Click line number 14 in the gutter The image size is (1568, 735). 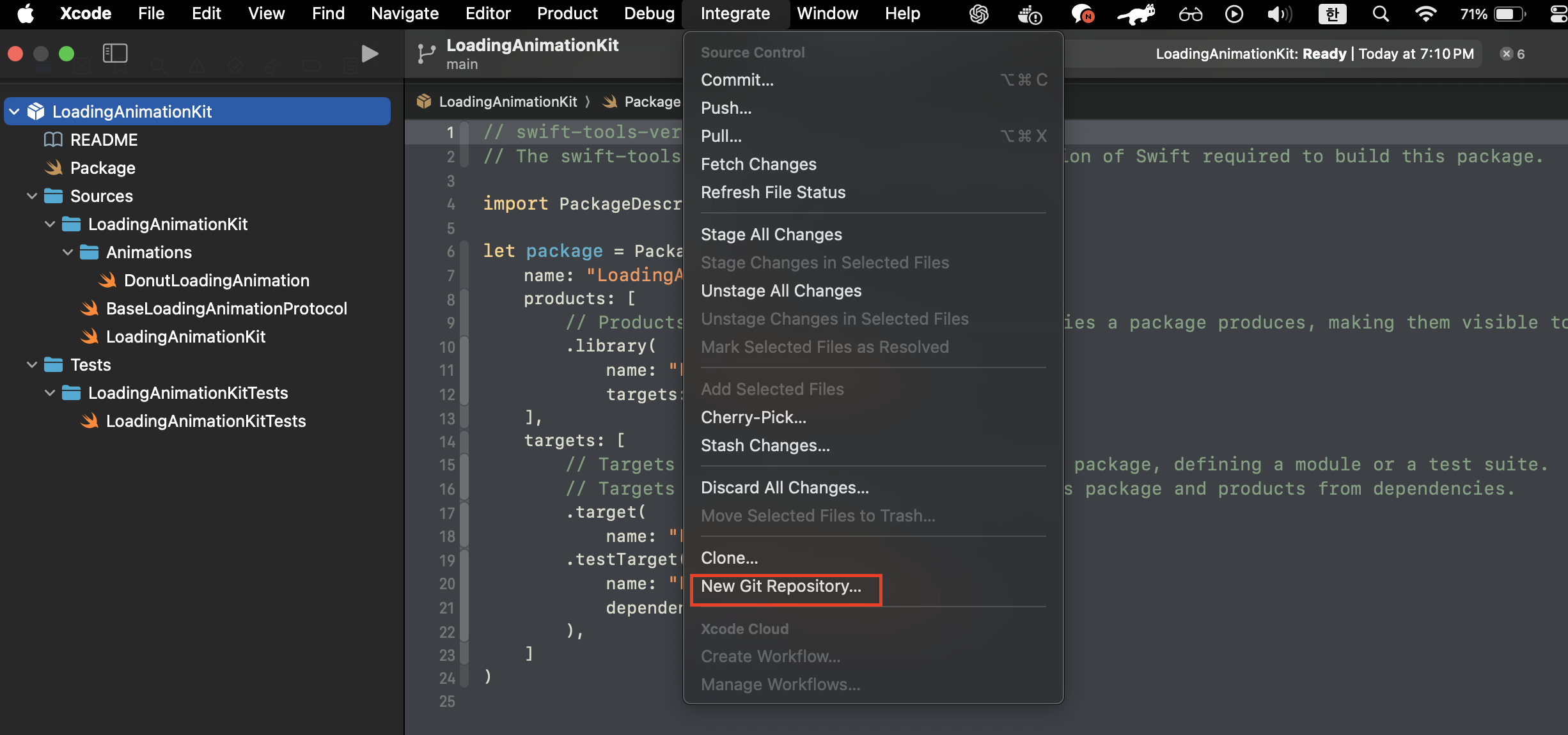[447, 442]
